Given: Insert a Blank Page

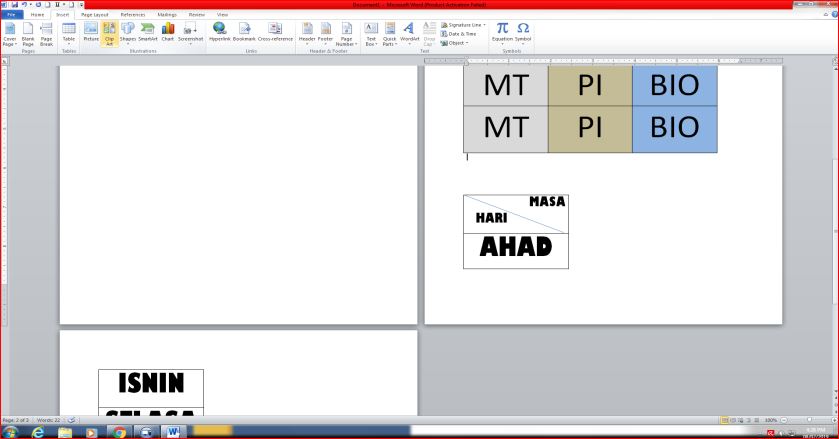Looking at the screenshot, I should point(28,32).
